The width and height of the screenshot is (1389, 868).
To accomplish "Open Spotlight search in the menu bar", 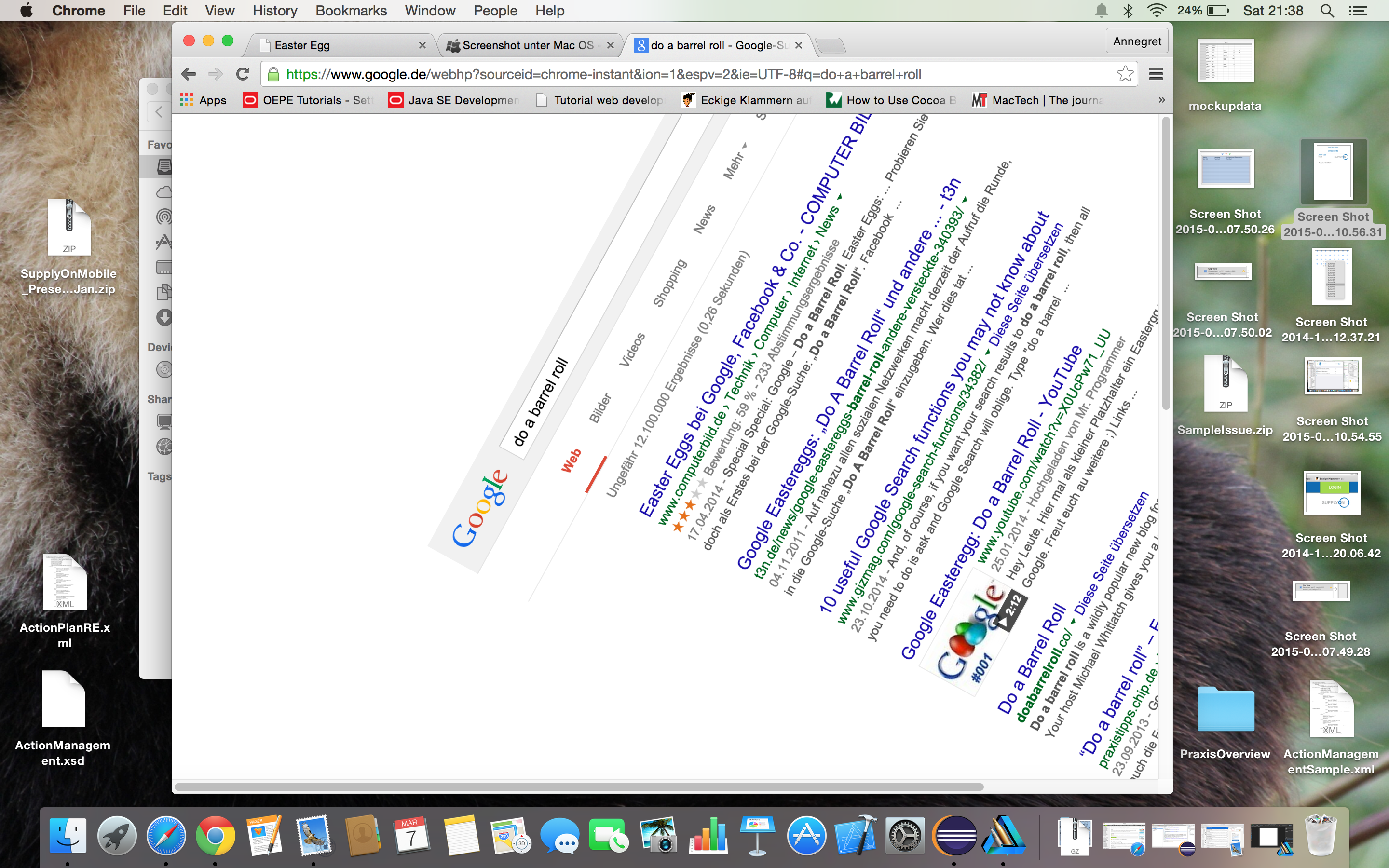I will 1326,10.
